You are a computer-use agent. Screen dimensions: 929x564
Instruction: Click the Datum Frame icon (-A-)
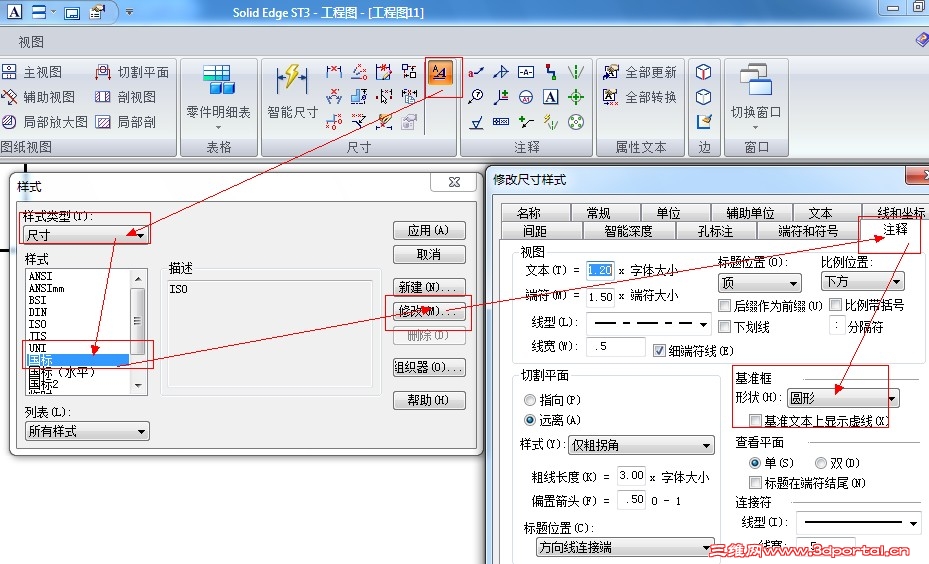526,72
